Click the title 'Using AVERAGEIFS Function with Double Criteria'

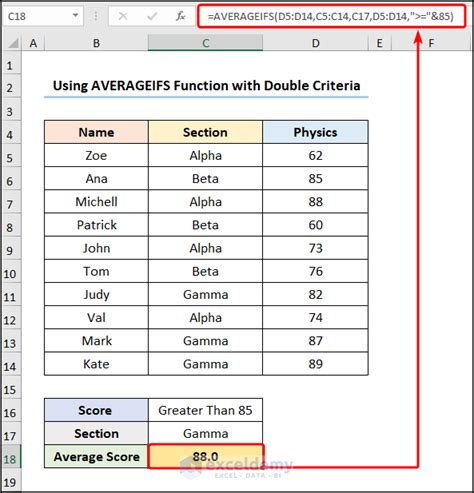(206, 86)
